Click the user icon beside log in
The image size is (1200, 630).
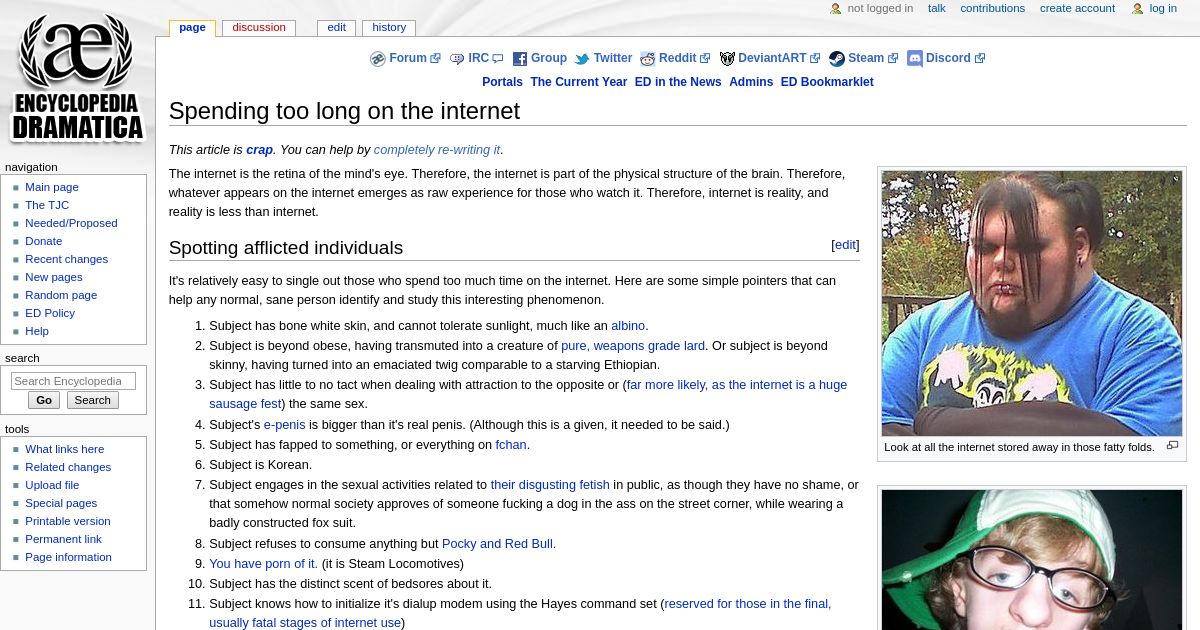[1137, 9]
